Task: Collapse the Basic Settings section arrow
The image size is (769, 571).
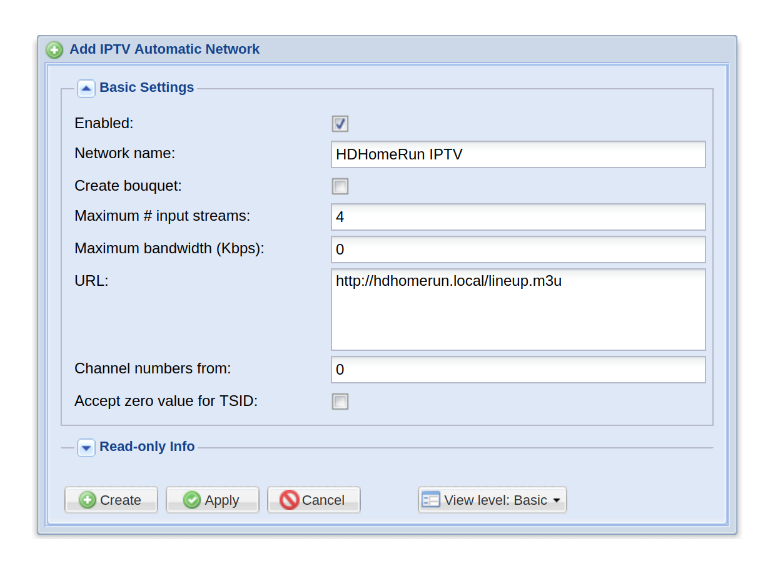Action: [86, 88]
